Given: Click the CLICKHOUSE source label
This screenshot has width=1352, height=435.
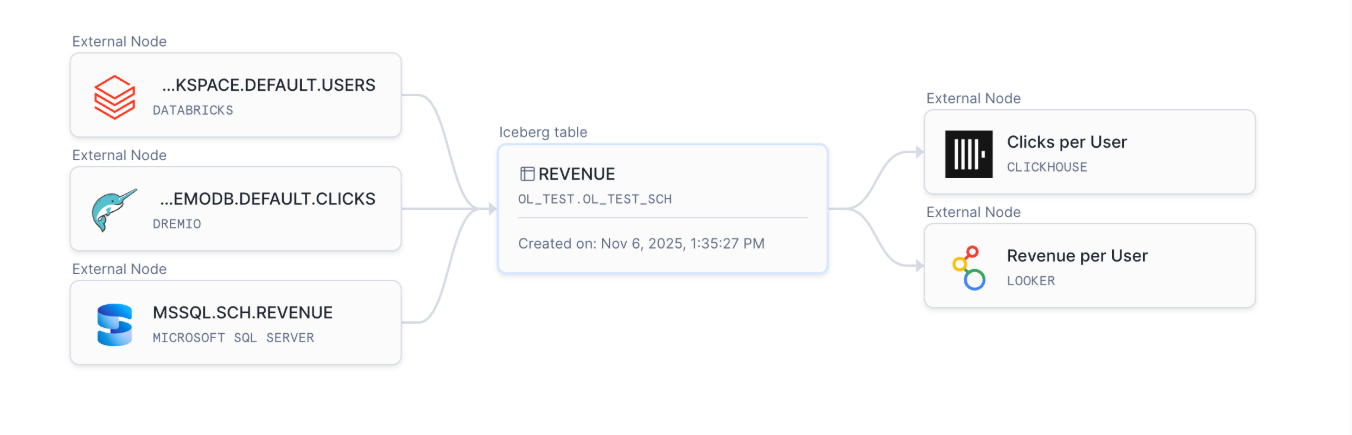Looking at the screenshot, I should point(1047,167).
